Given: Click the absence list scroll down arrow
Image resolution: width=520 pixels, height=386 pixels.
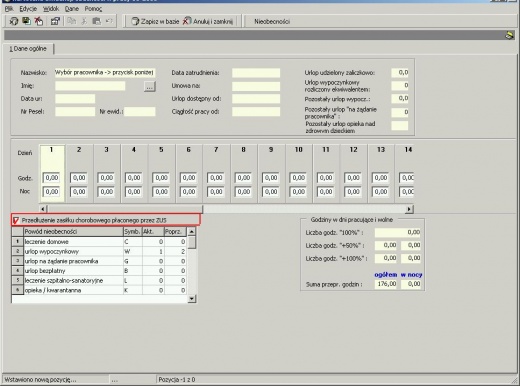Looking at the screenshot, I should coord(192,299).
